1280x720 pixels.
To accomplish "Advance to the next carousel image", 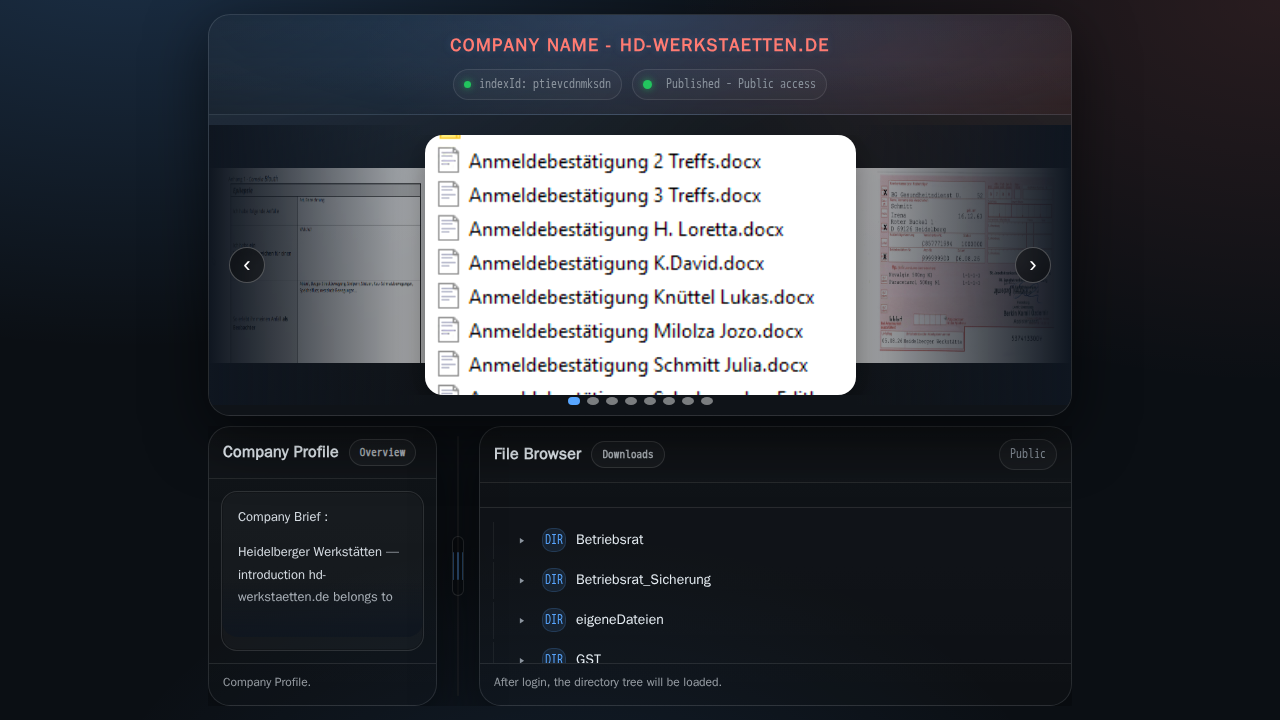I will pos(1033,265).
